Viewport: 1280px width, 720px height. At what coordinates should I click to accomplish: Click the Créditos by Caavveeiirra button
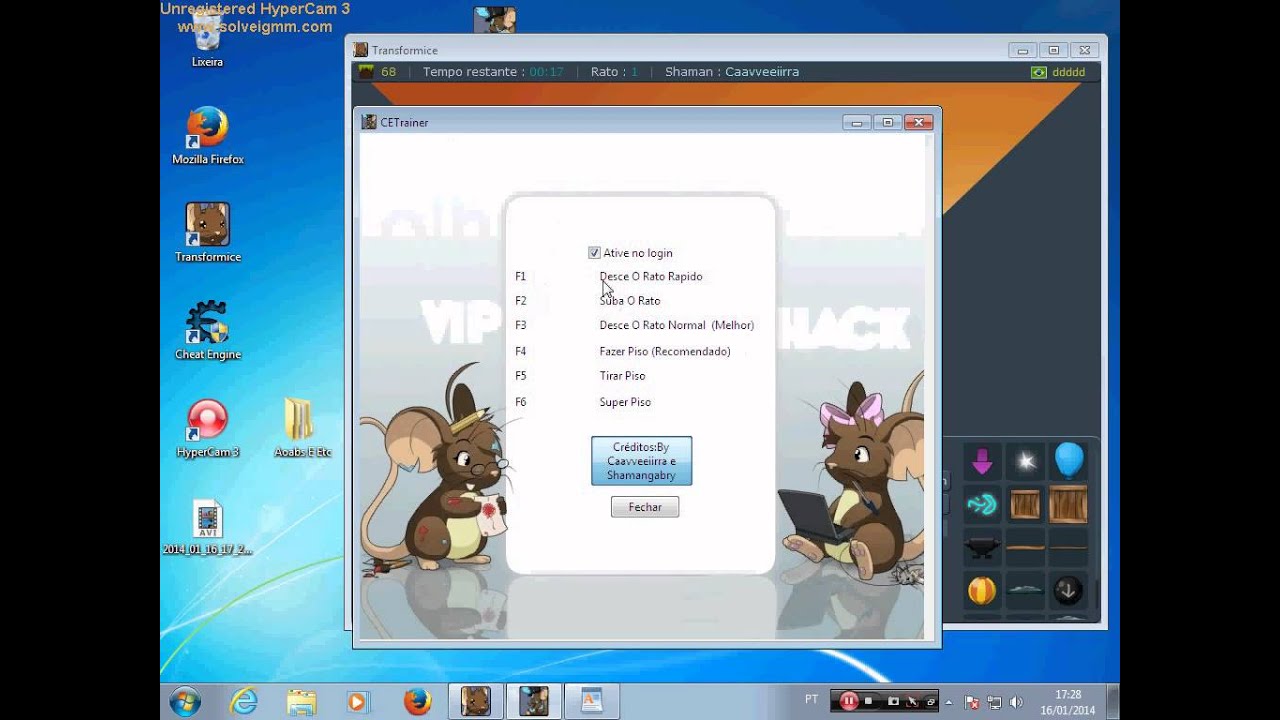pyautogui.click(x=641, y=461)
